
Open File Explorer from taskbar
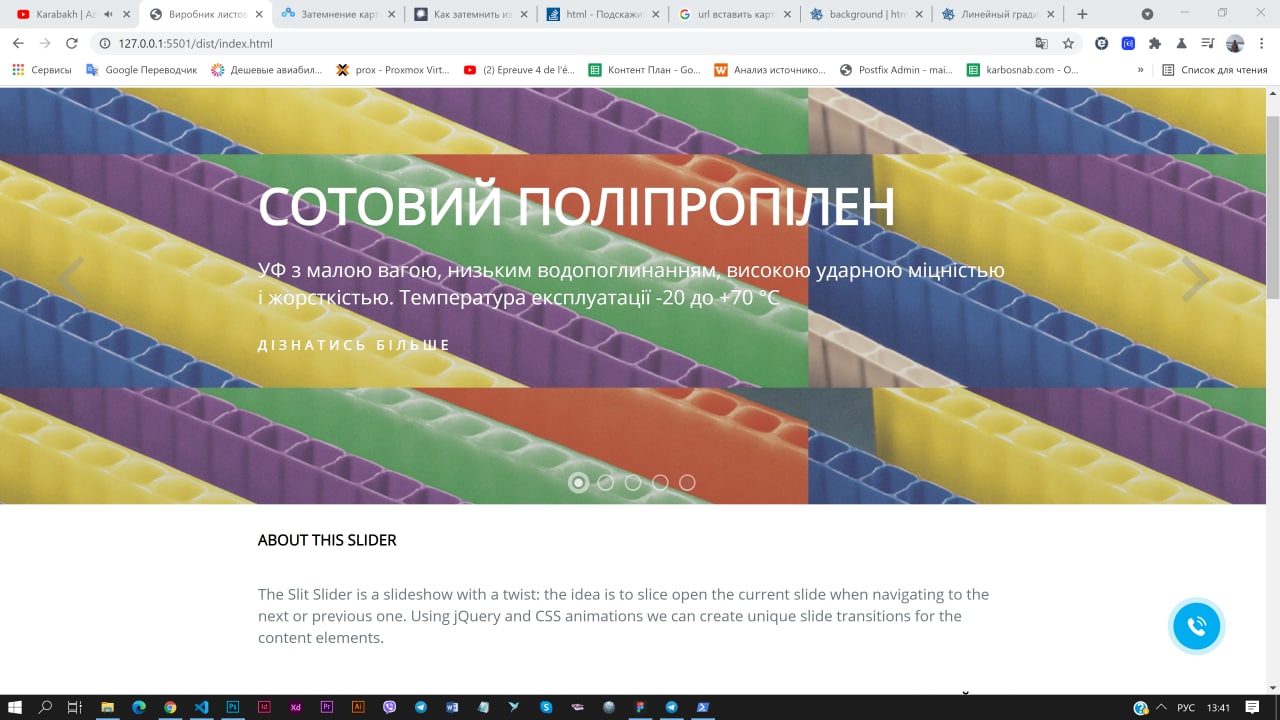point(107,707)
